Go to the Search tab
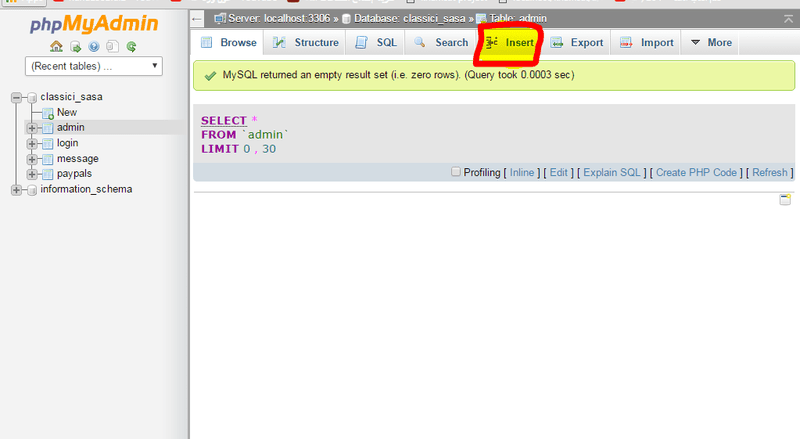This screenshot has height=439, width=800. pyautogui.click(x=441, y=42)
